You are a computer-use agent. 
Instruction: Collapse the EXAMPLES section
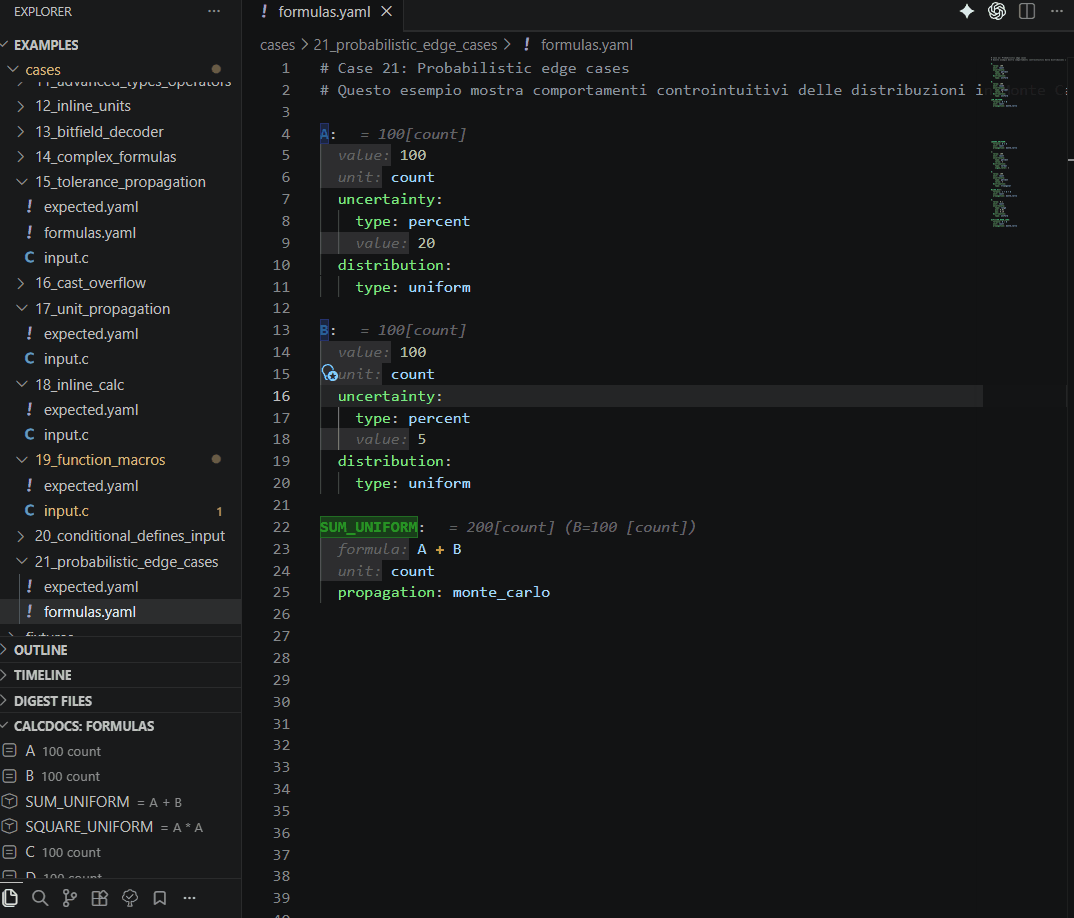(x=4, y=45)
